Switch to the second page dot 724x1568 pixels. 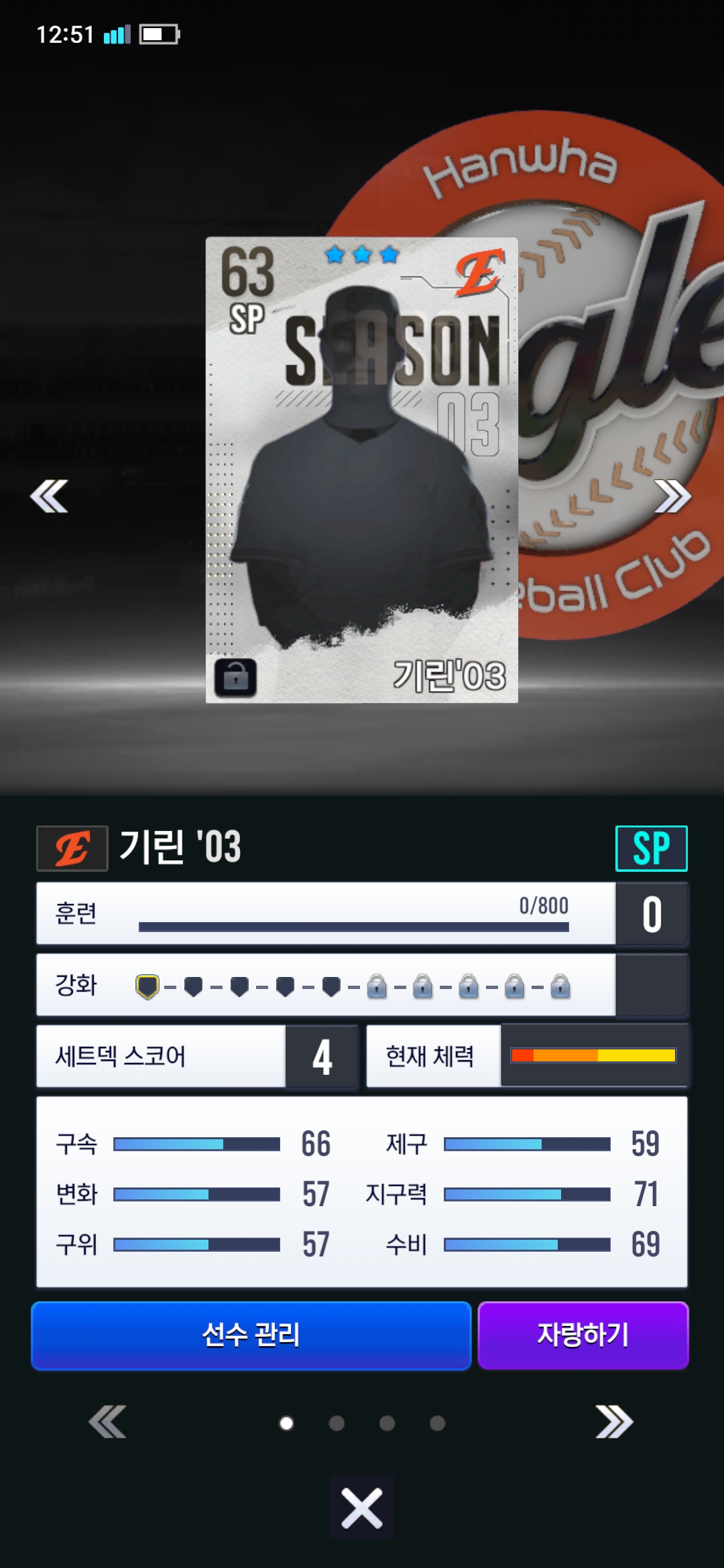337,1423
